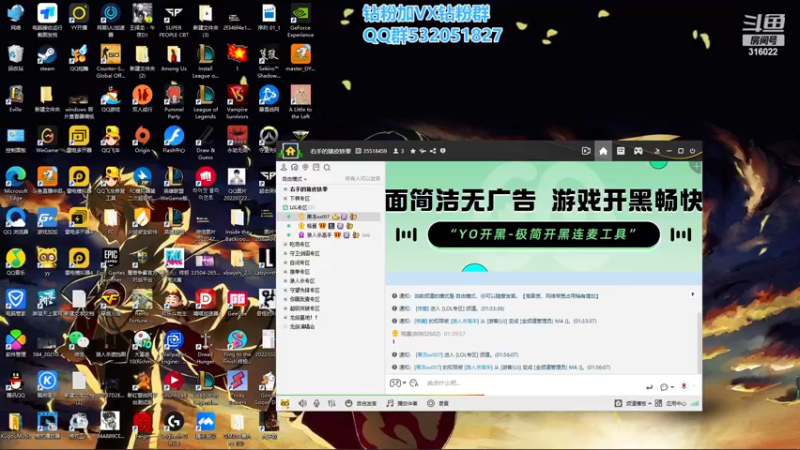Click the scroll-to-top arrow in chat log
The height and width of the screenshot is (450, 800).
(692, 294)
